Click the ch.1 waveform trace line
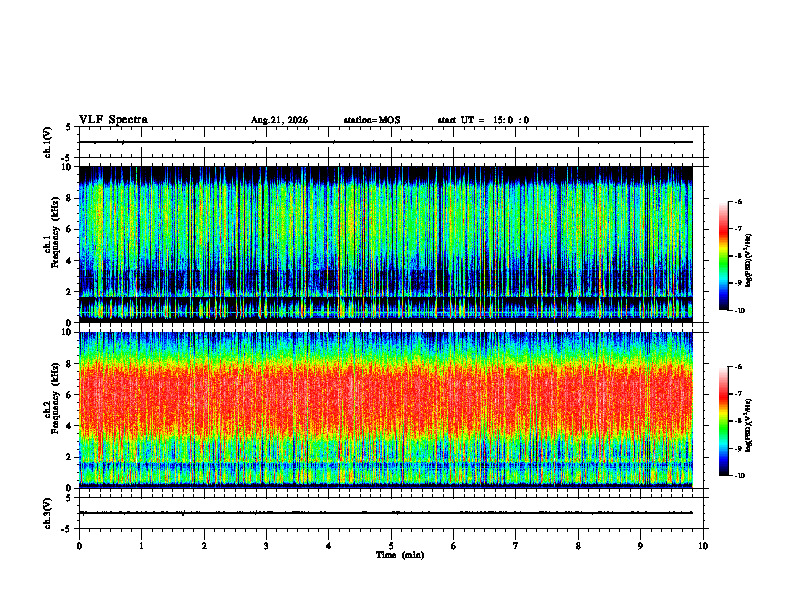792x612 pixels. point(385,142)
